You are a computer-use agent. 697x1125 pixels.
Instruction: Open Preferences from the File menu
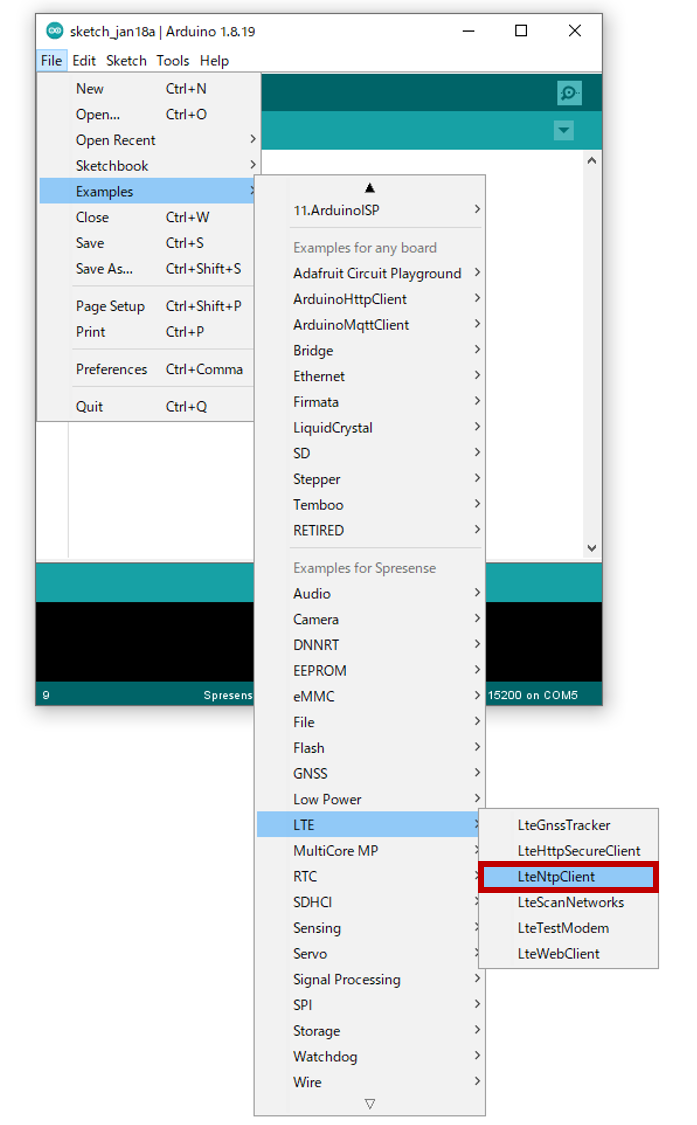(x=147, y=369)
